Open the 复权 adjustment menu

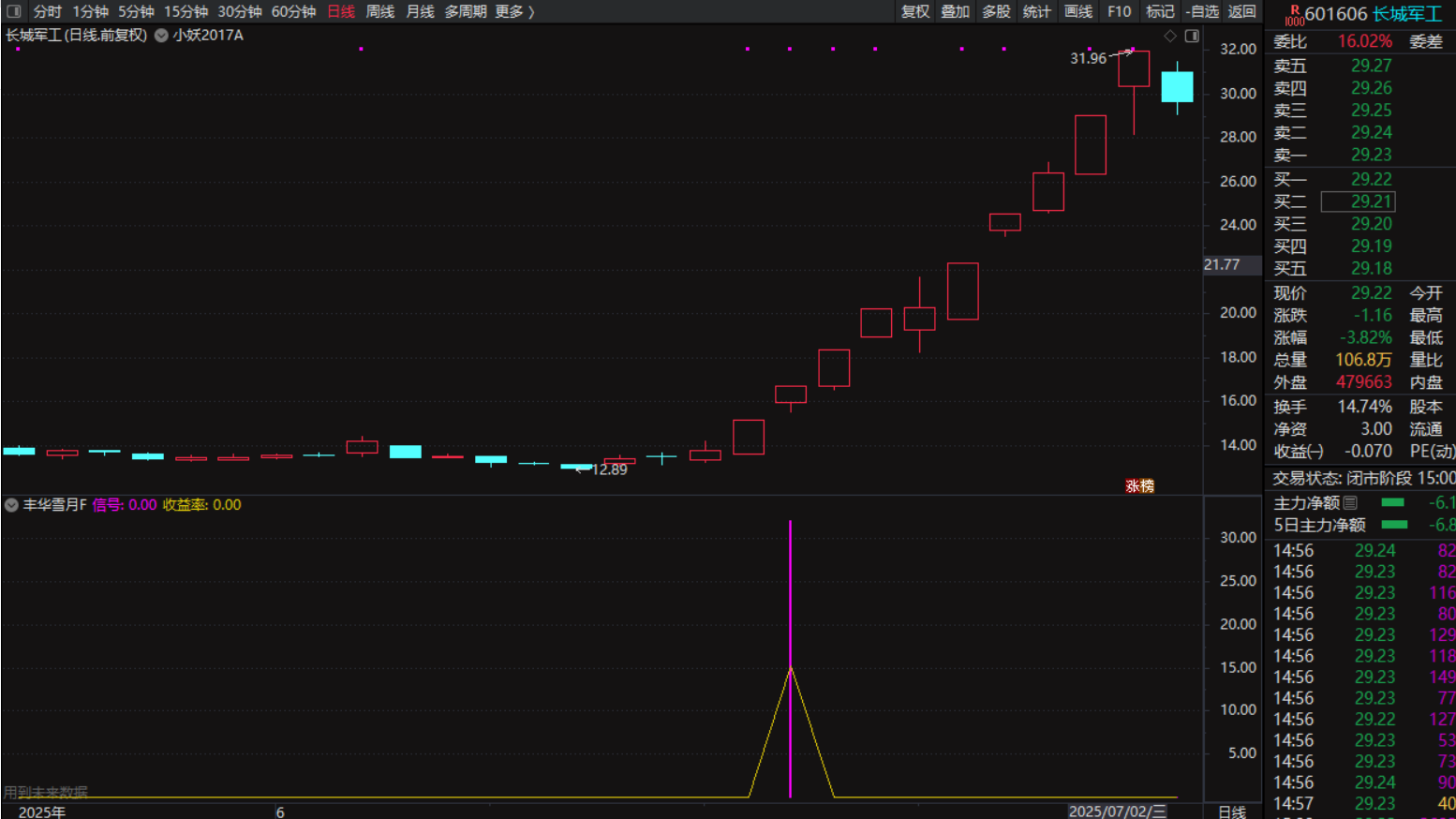(x=914, y=11)
